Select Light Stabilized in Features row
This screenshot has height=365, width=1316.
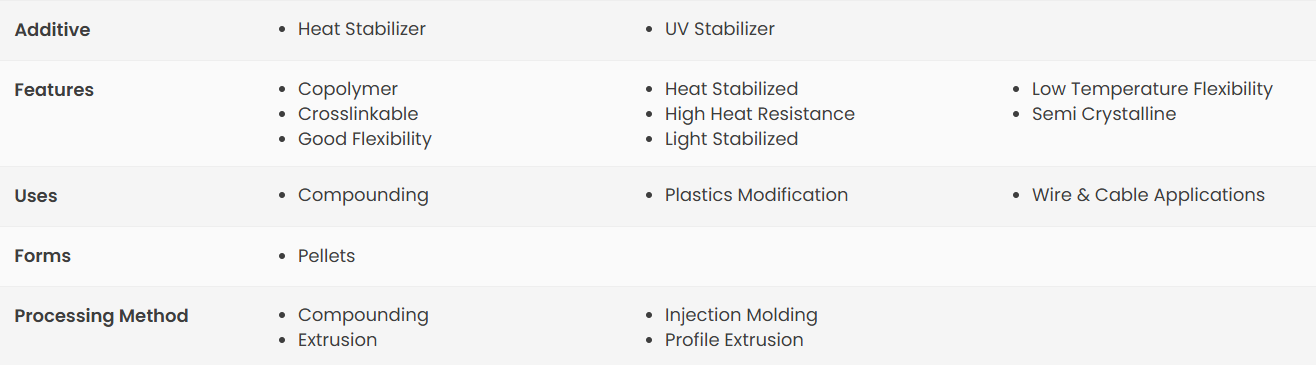click(732, 139)
